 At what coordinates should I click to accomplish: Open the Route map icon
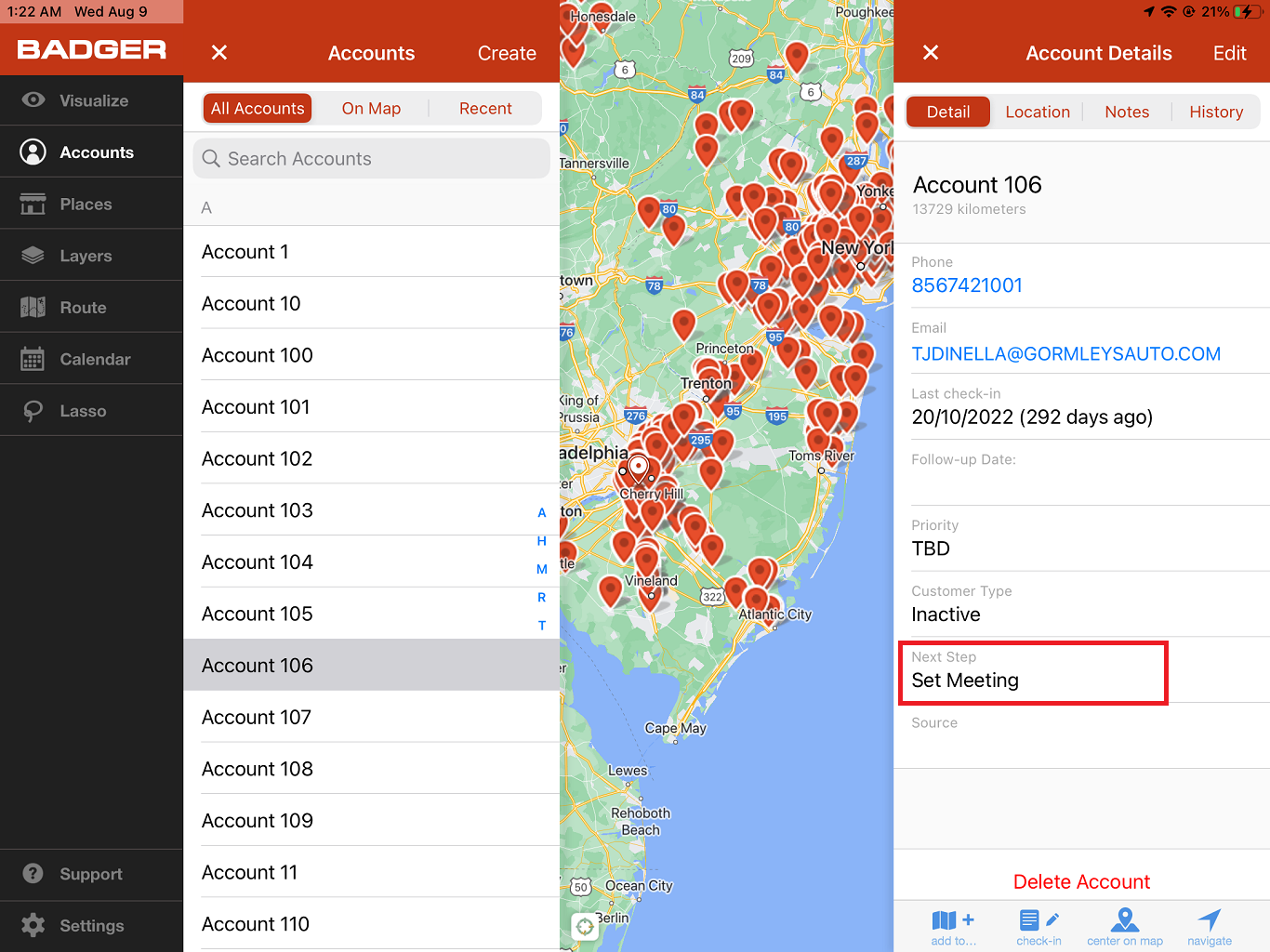(33, 307)
